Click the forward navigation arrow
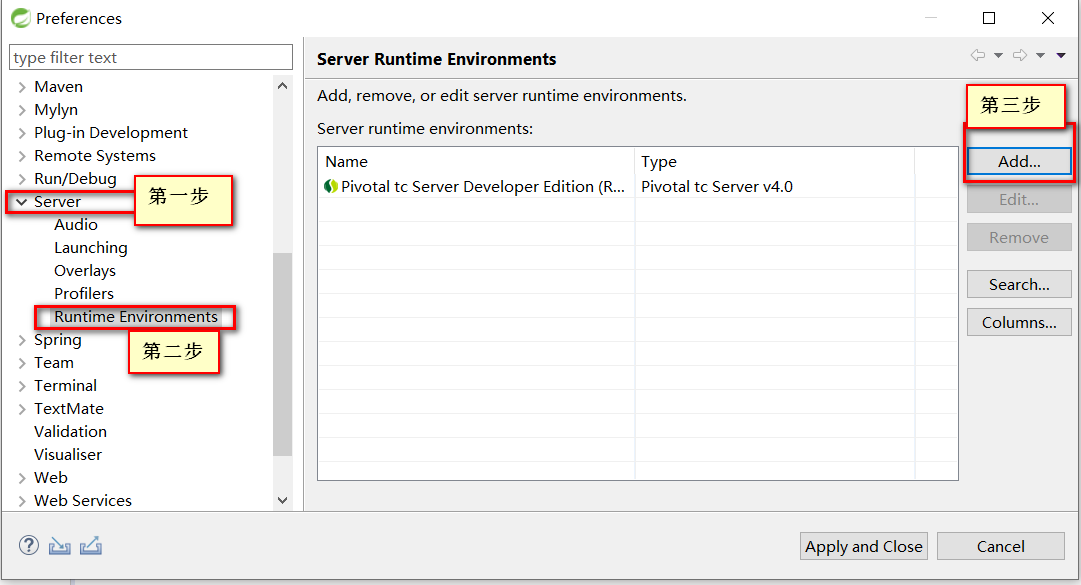This screenshot has height=585, width=1081. [1020, 56]
